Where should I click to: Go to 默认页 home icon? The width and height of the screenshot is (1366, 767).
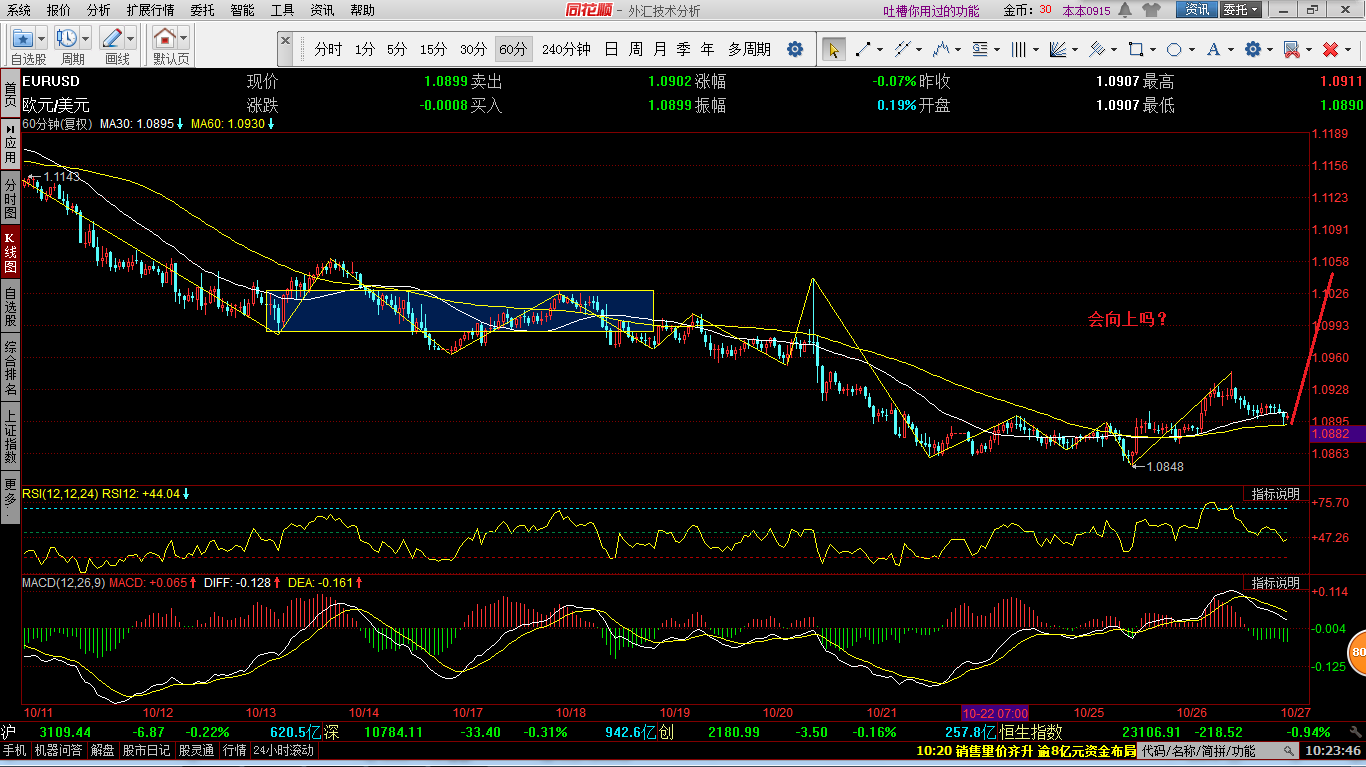coord(164,39)
